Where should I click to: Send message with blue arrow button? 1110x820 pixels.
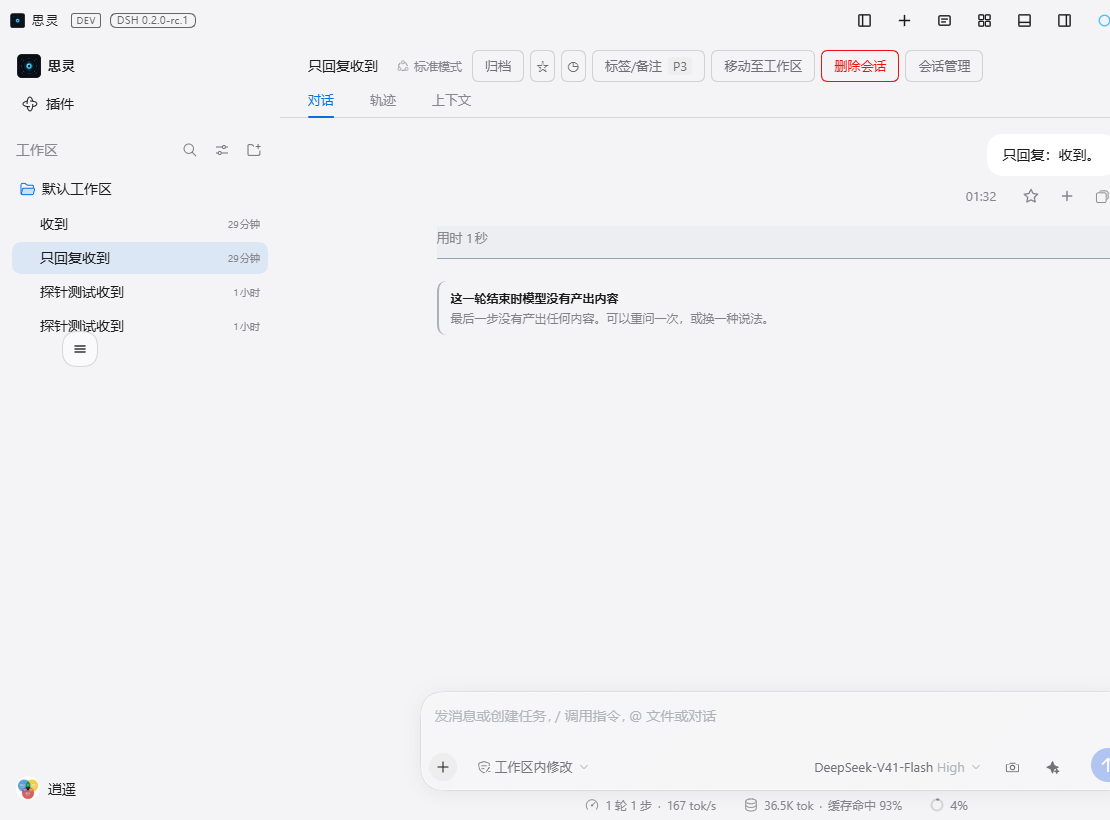pyautogui.click(x=1101, y=765)
